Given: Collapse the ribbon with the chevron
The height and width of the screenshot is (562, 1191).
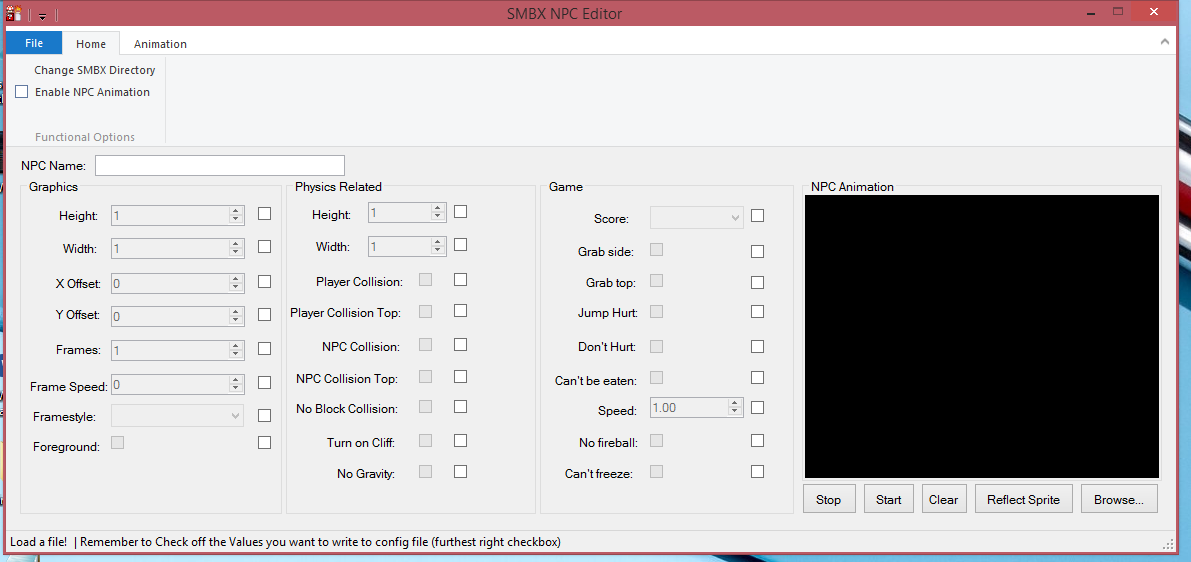Looking at the screenshot, I should pos(1164,42).
